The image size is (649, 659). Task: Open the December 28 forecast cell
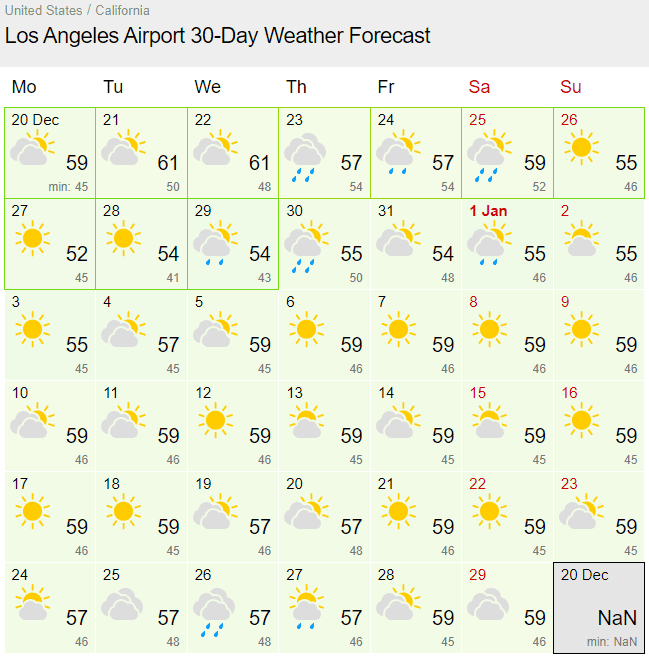[x=142, y=244]
